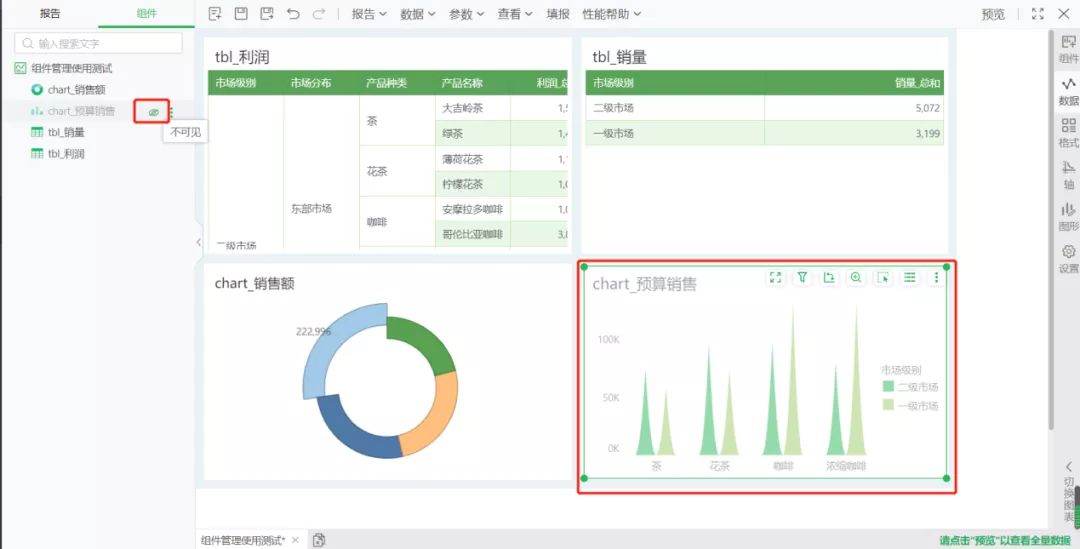This screenshot has width=1080, height=549.
Task: Click the 二级市场 row in tbl_销量
Action: [765, 108]
